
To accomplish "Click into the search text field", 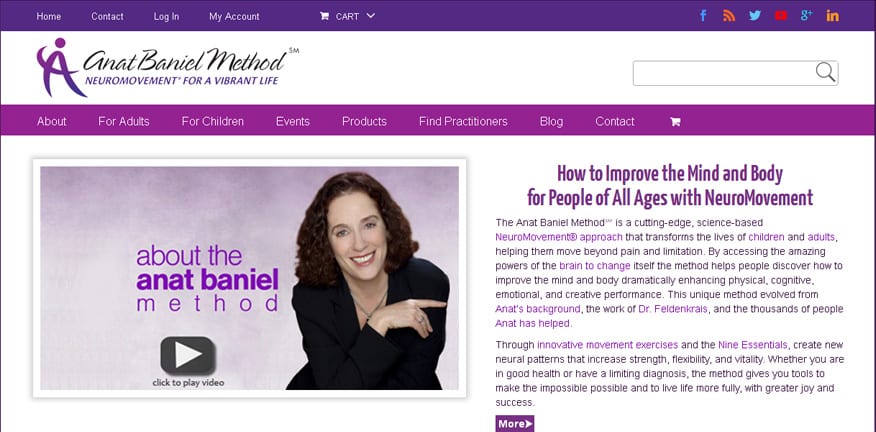I will [x=723, y=73].
